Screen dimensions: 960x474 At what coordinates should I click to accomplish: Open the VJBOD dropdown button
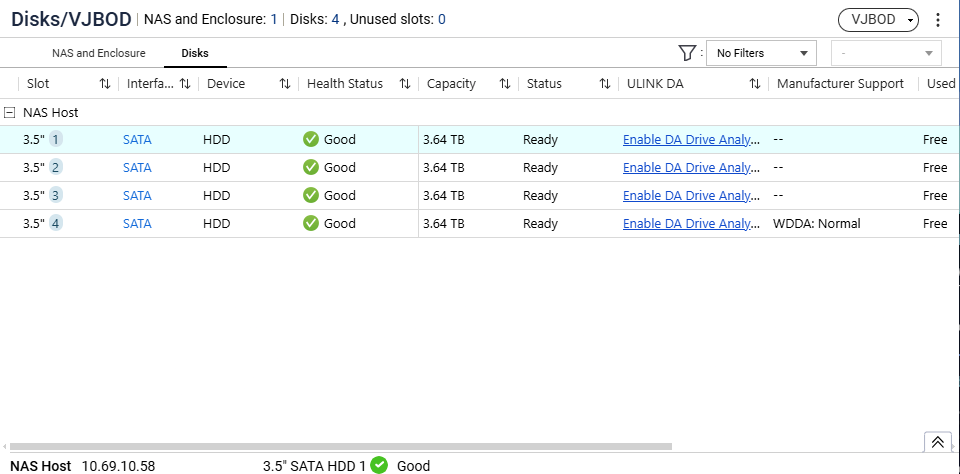pos(877,20)
